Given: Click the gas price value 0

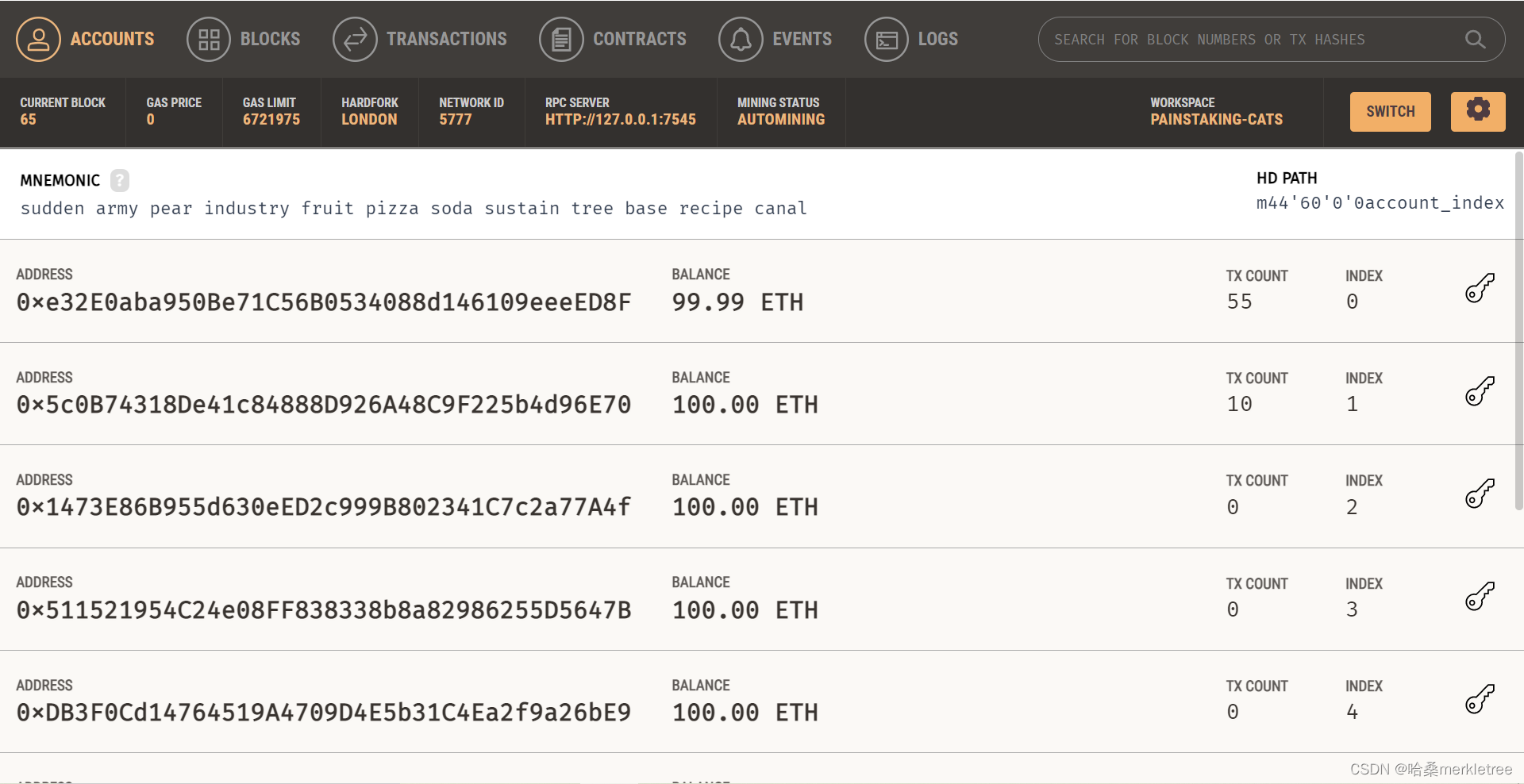Looking at the screenshot, I should (150, 120).
